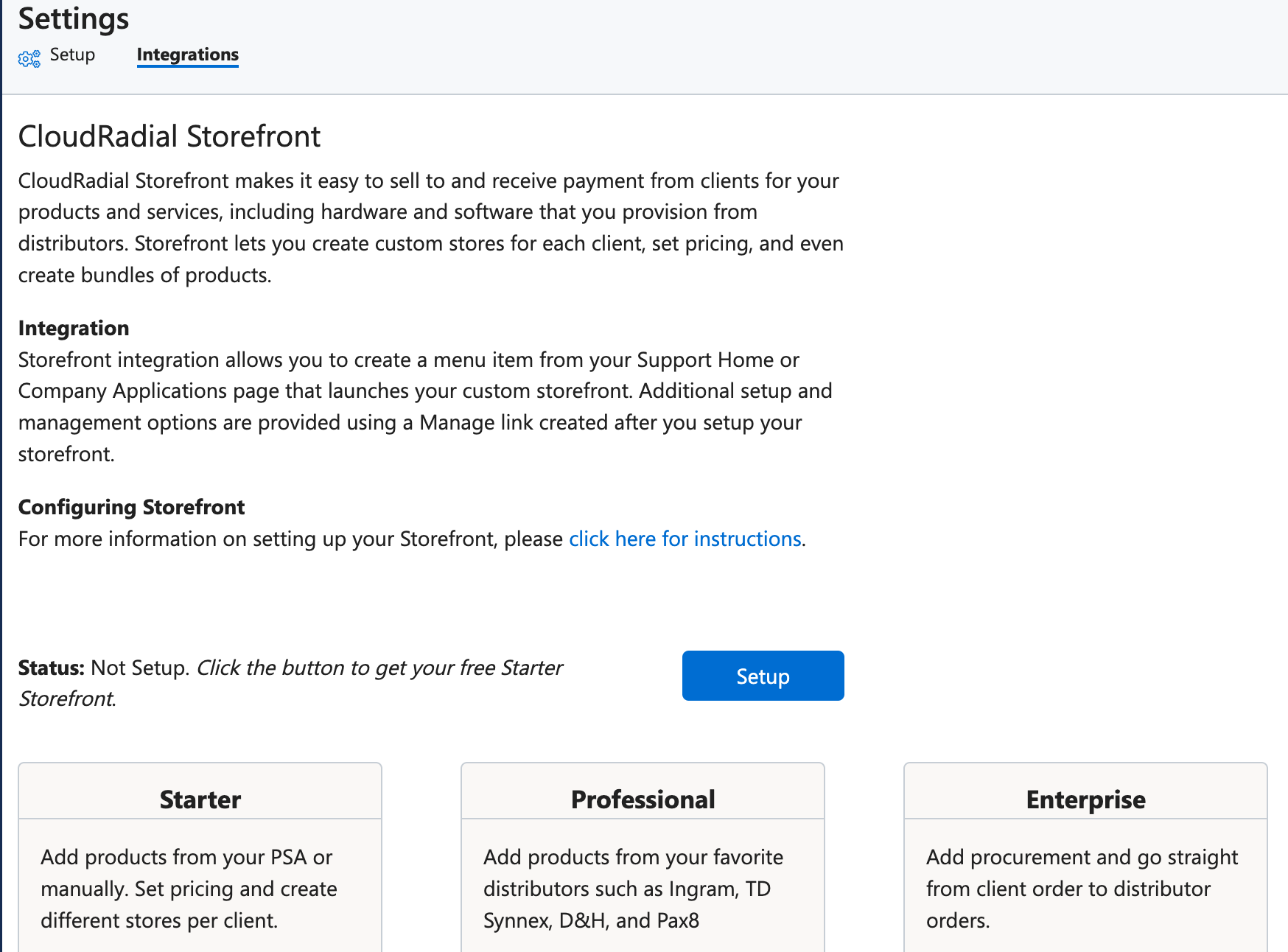
Task: Click the Settings page title
Action: (x=74, y=18)
